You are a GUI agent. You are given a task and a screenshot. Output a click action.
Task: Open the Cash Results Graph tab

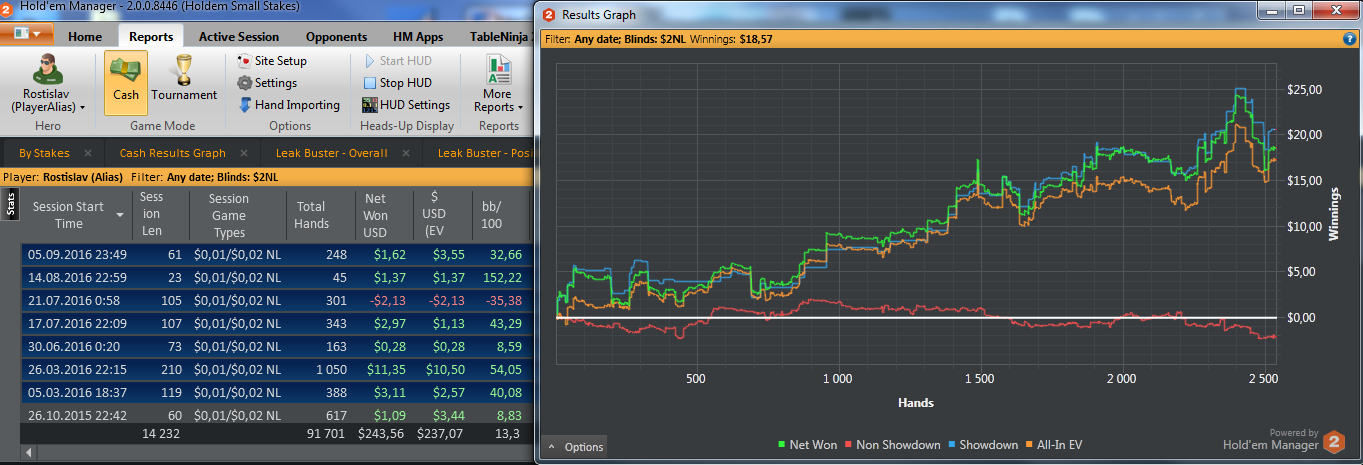click(172, 153)
